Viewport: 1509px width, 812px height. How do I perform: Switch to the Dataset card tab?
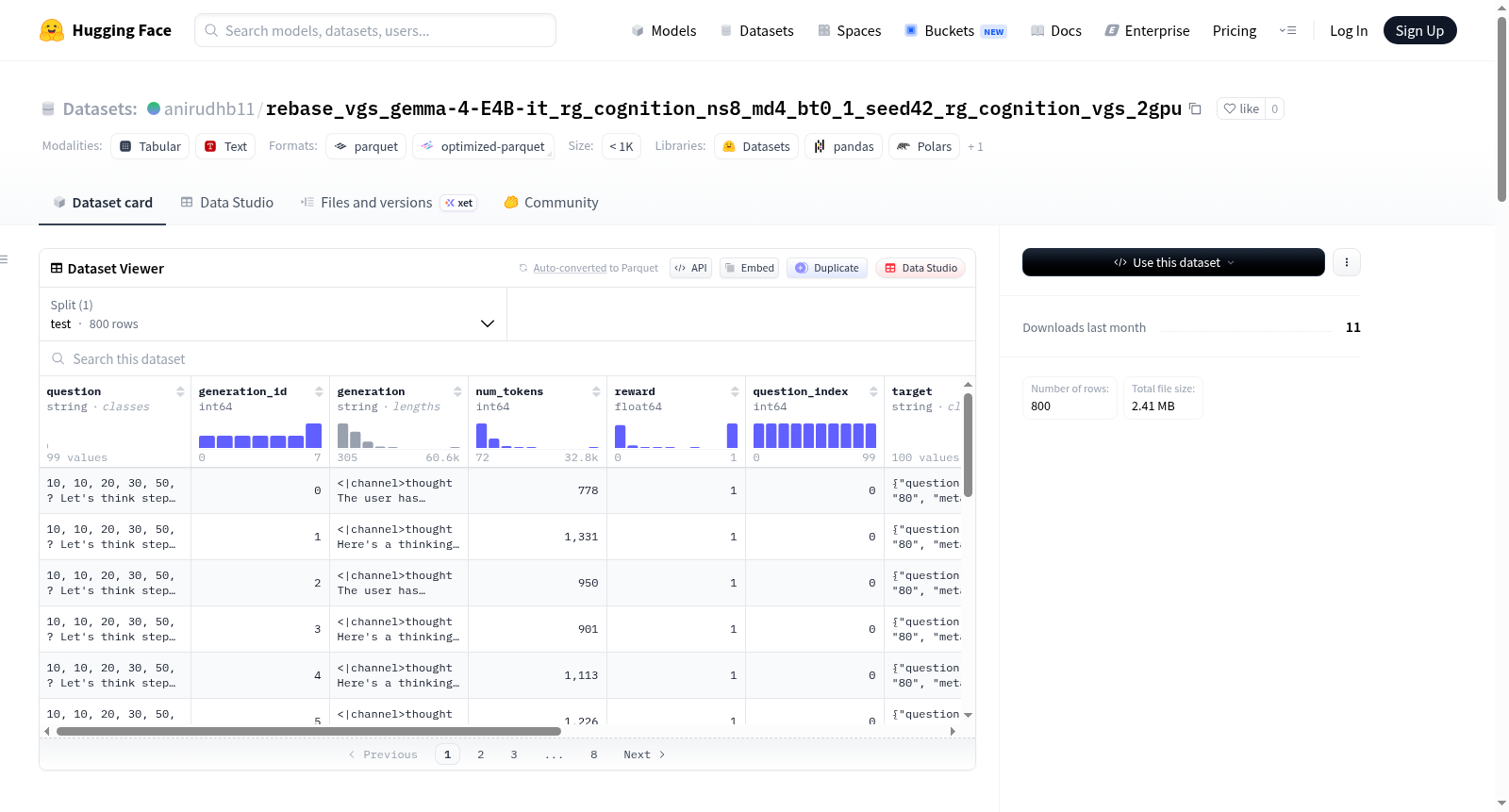coord(103,202)
